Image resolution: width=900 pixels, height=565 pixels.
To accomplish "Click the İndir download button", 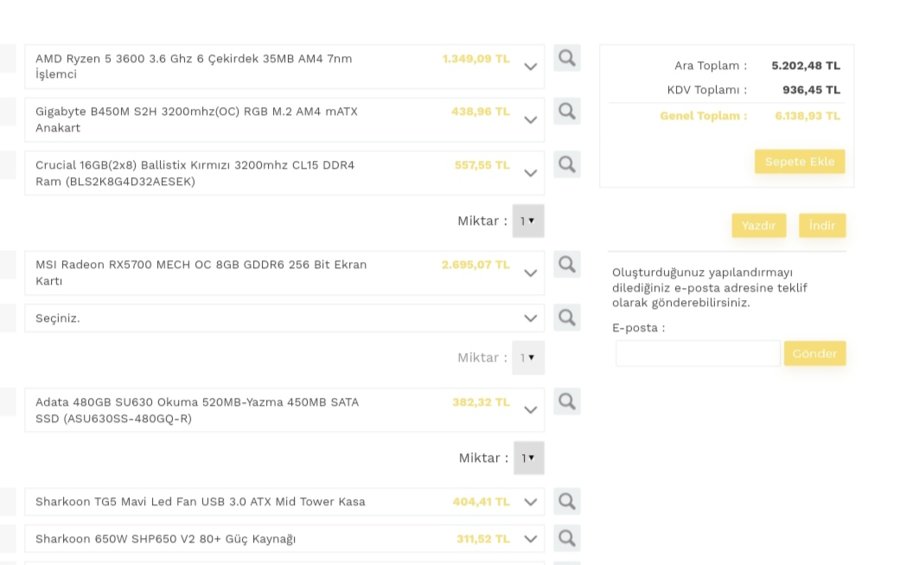I will 822,226.
